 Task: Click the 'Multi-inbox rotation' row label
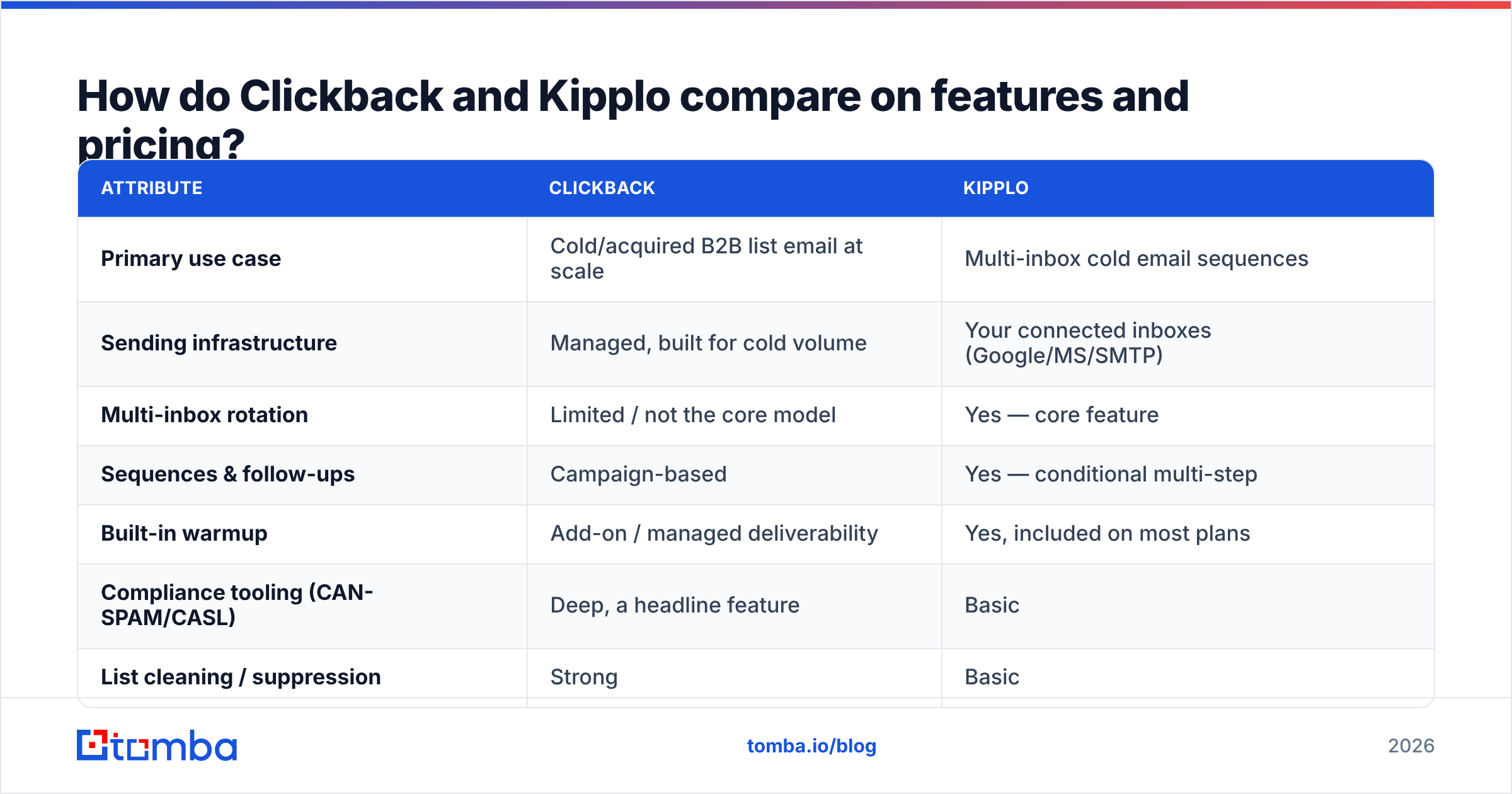[x=204, y=415]
